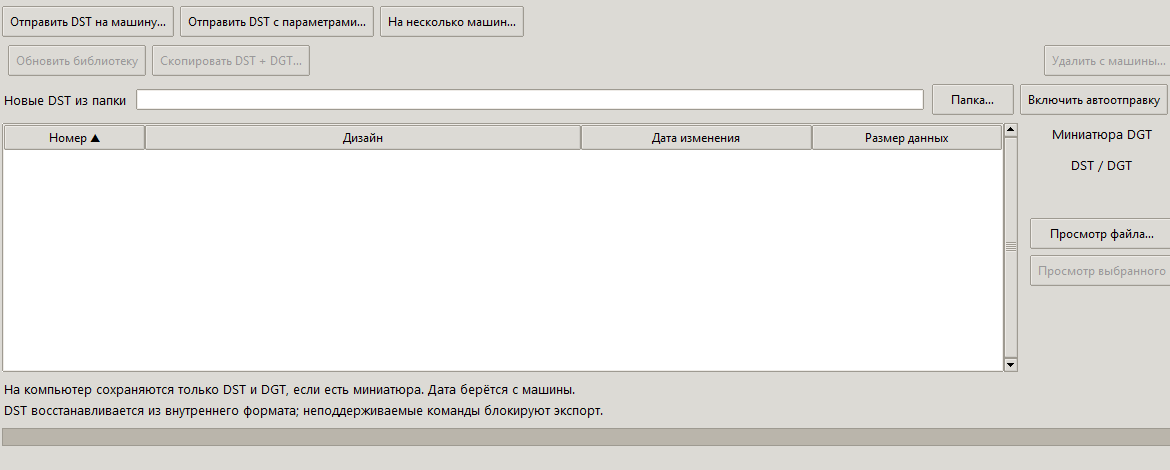Viewport: 1170px width, 470px height.
Task: Click the note starting "DST восстанавливается"
Action: click(303, 411)
